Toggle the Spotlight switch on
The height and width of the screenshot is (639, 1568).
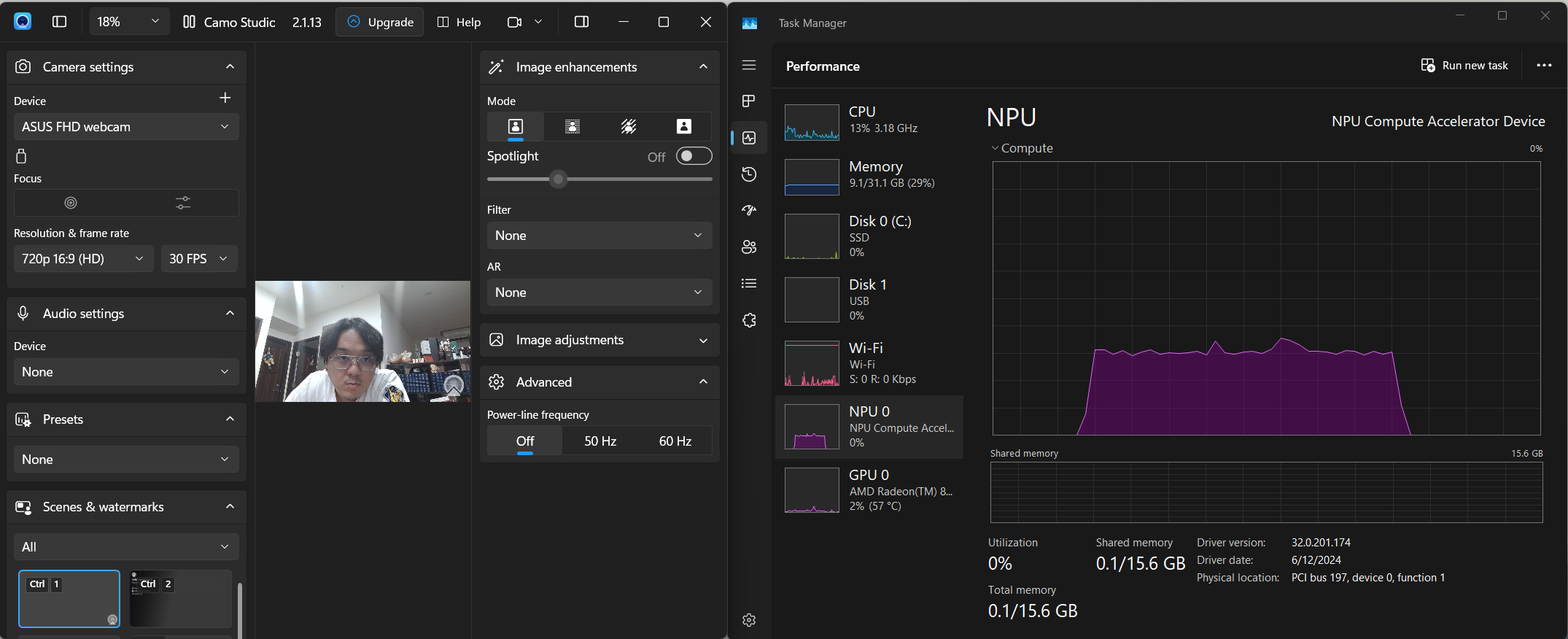point(693,156)
